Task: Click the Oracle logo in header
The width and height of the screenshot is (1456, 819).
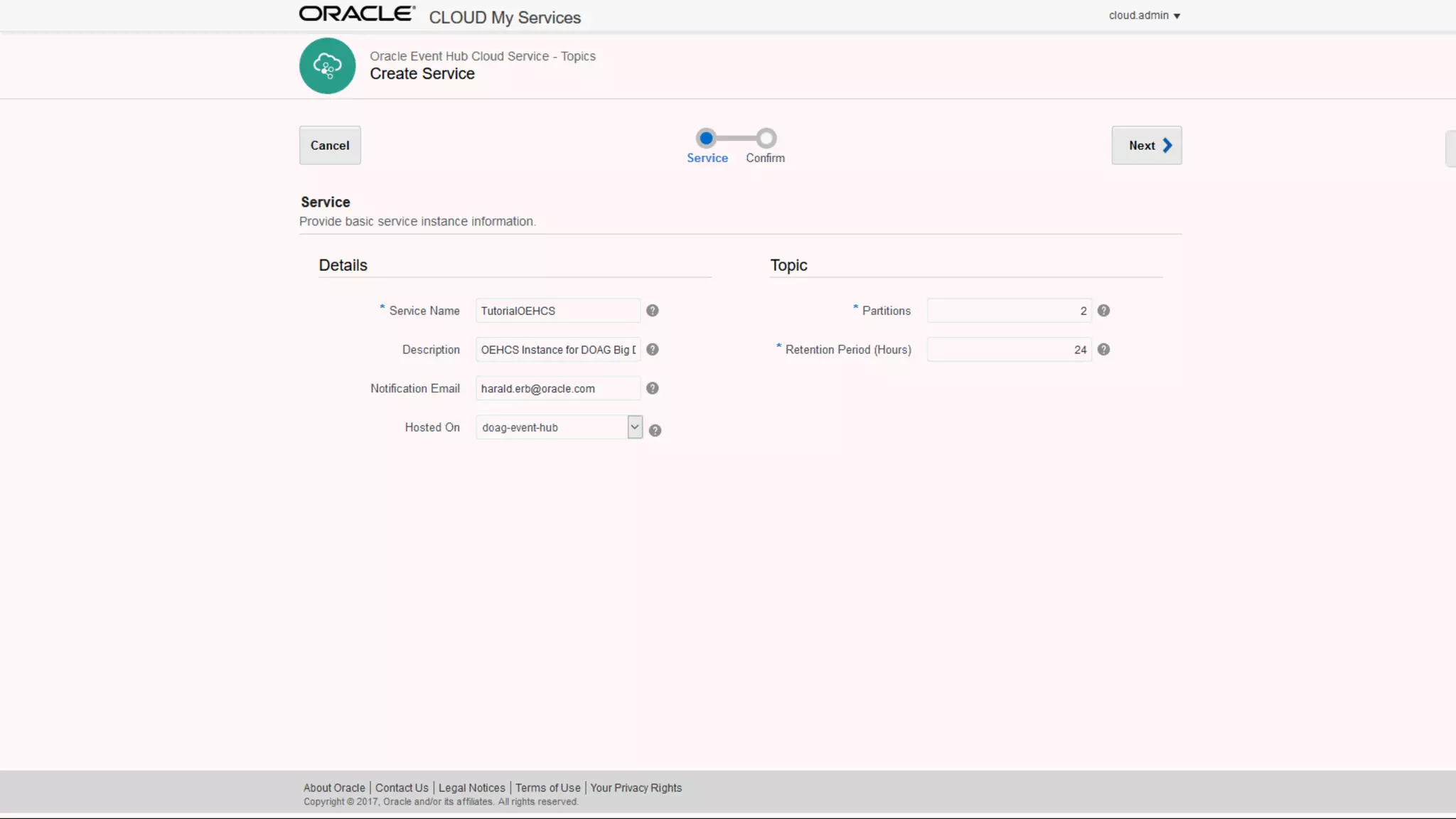Action: pos(357,14)
